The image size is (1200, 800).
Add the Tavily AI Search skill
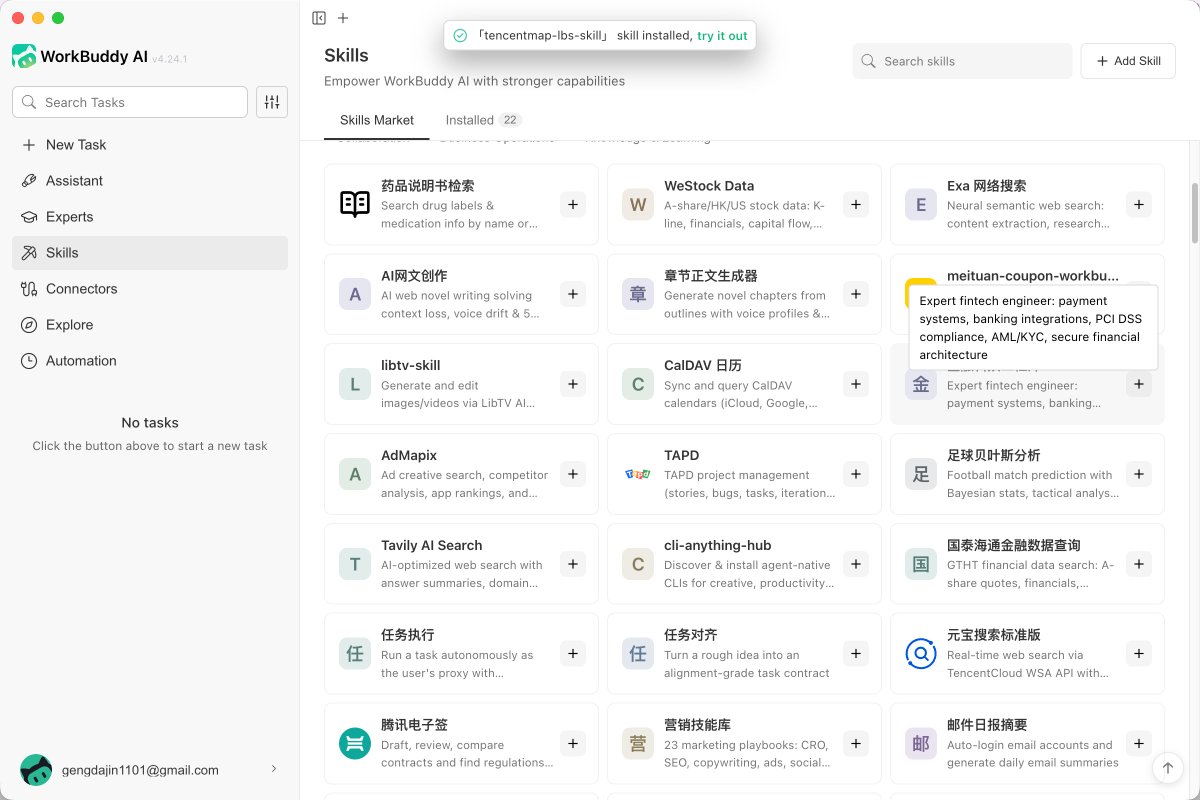click(x=573, y=564)
